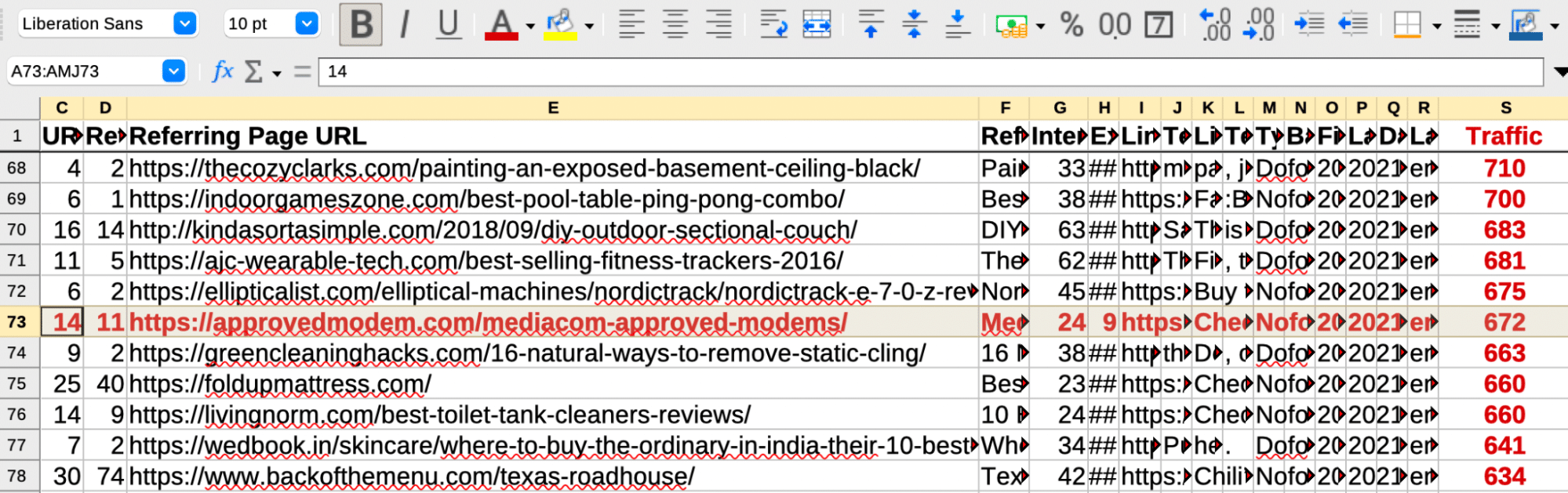
Task: Click backofthemenu.com URL cell
Action: (553, 477)
